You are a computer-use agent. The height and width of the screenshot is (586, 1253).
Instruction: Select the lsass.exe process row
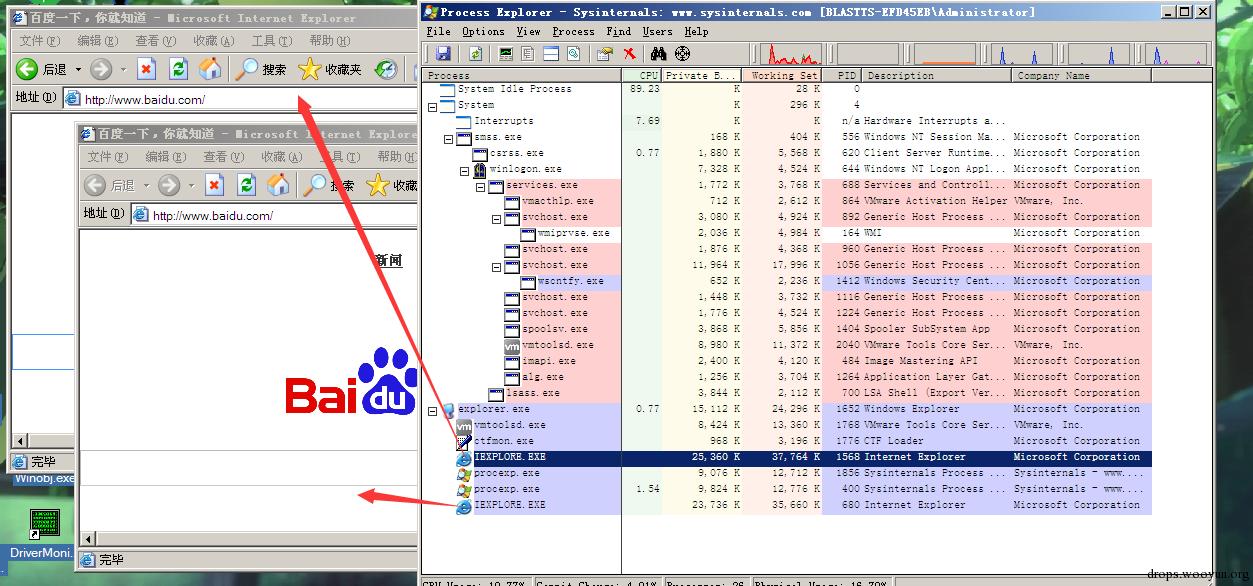787,393
